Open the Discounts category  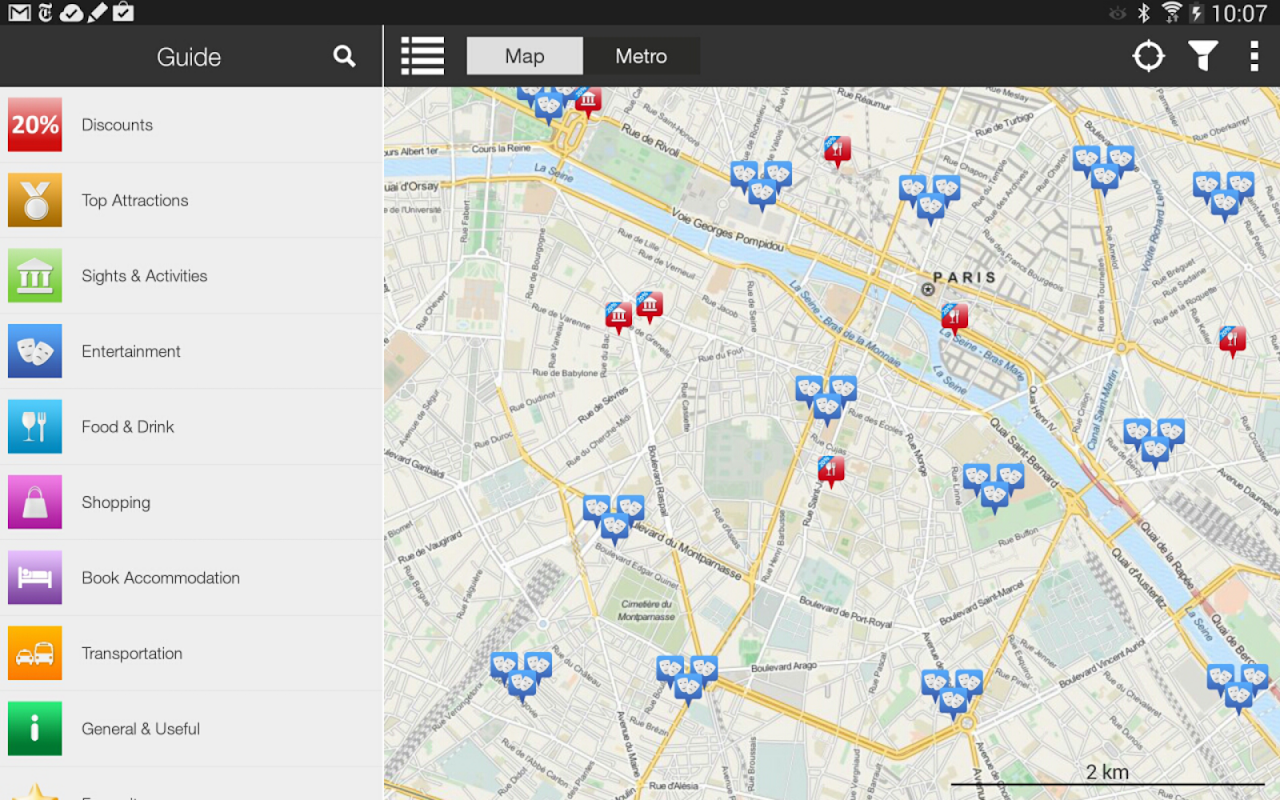(x=191, y=125)
